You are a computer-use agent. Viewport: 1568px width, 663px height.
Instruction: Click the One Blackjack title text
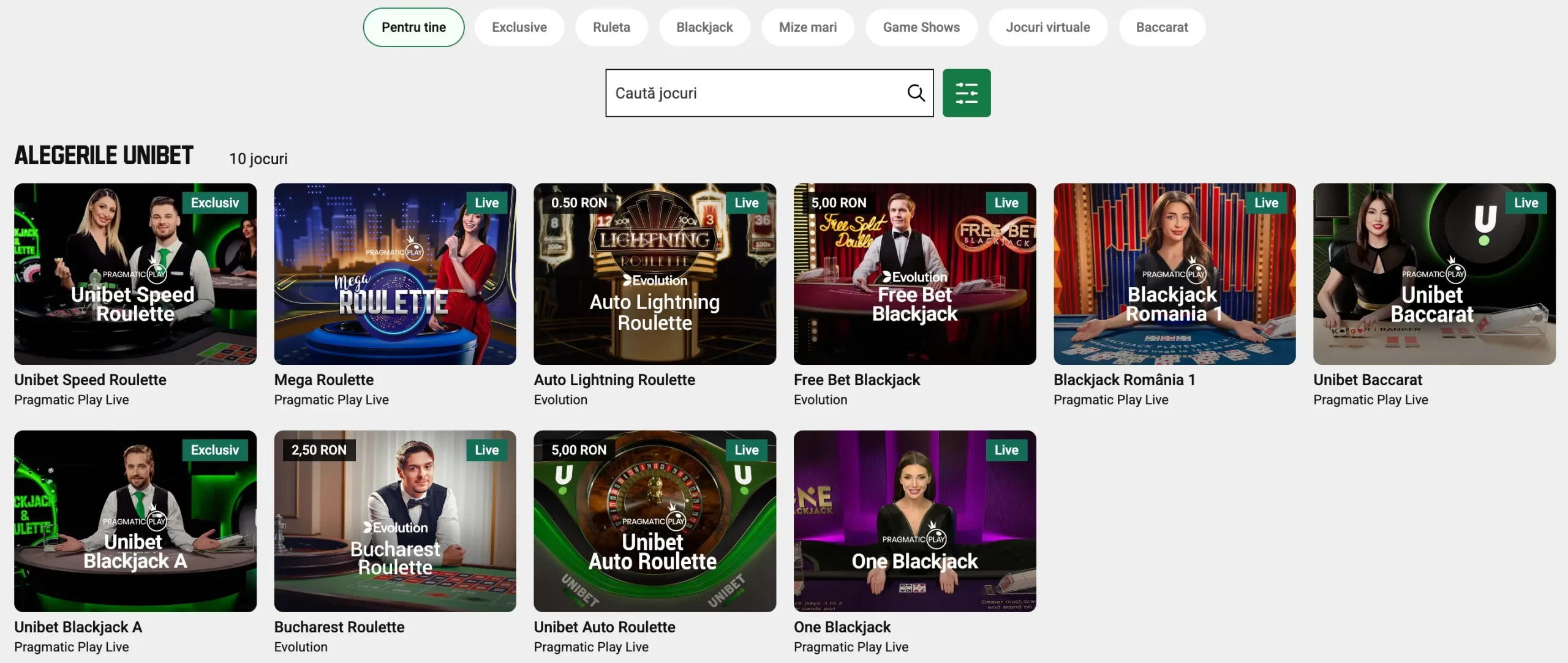click(842, 627)
